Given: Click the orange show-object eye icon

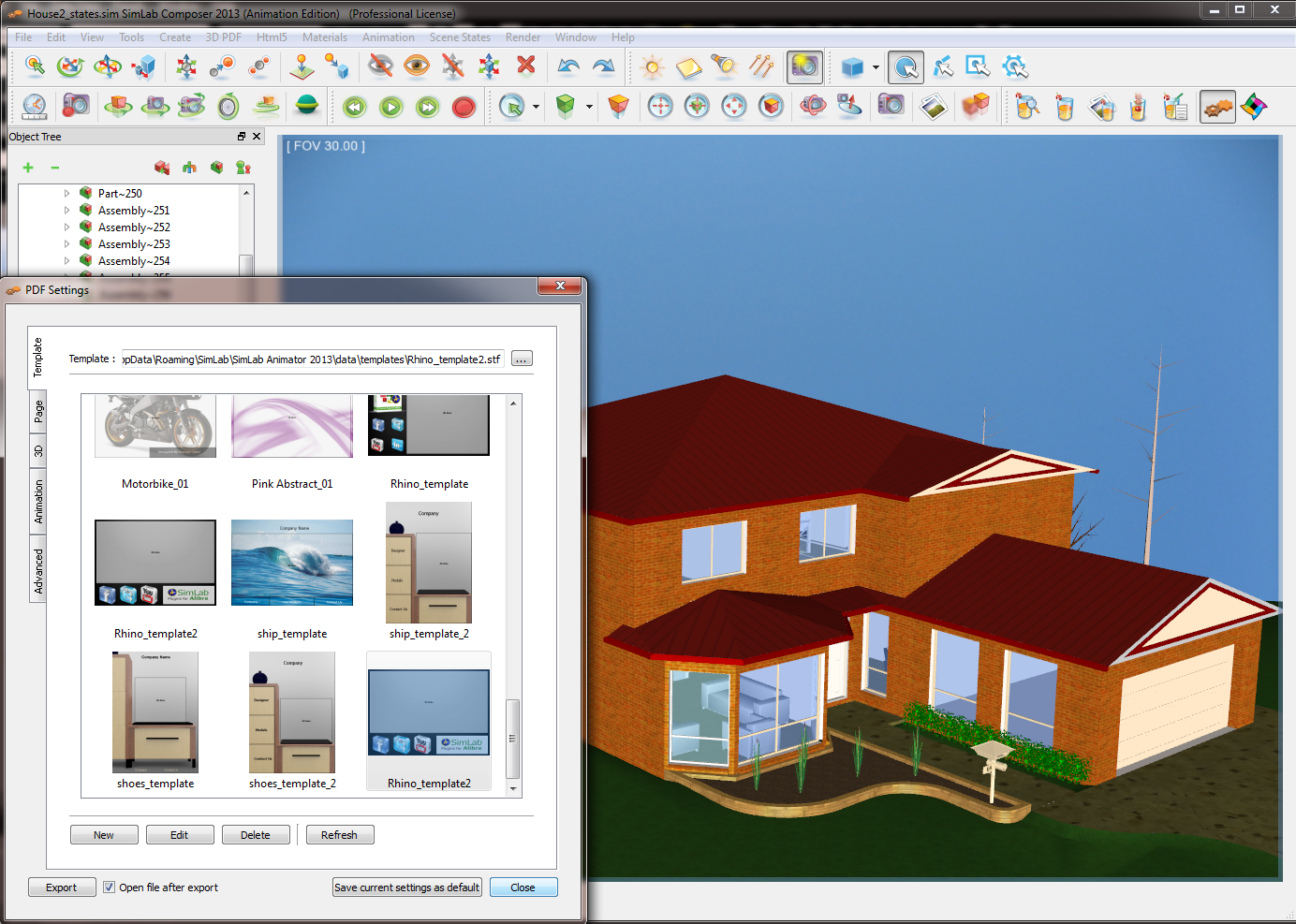Looking at the screenshot, I should (417, 66).
